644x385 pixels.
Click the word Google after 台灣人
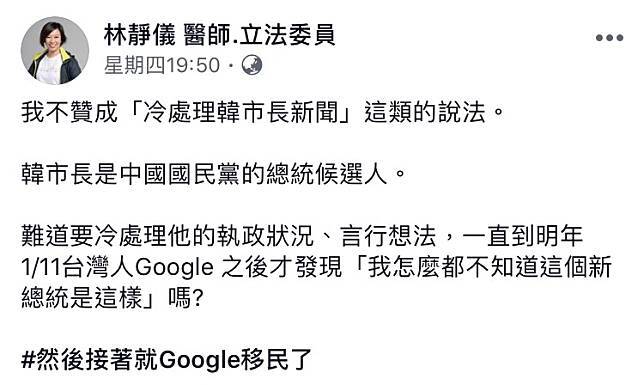174,268
